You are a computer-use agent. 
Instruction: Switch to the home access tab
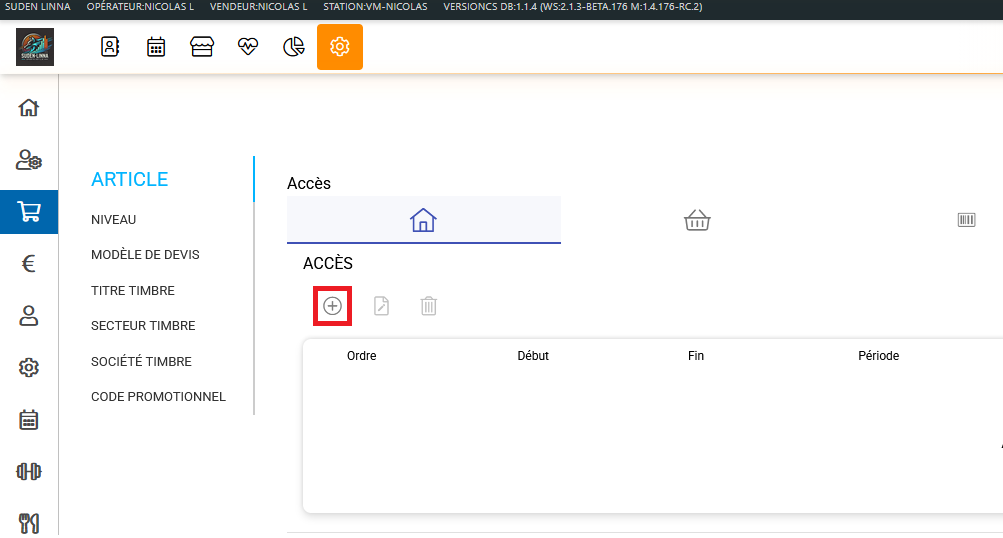pyautogui.click(x=423, y=220)
